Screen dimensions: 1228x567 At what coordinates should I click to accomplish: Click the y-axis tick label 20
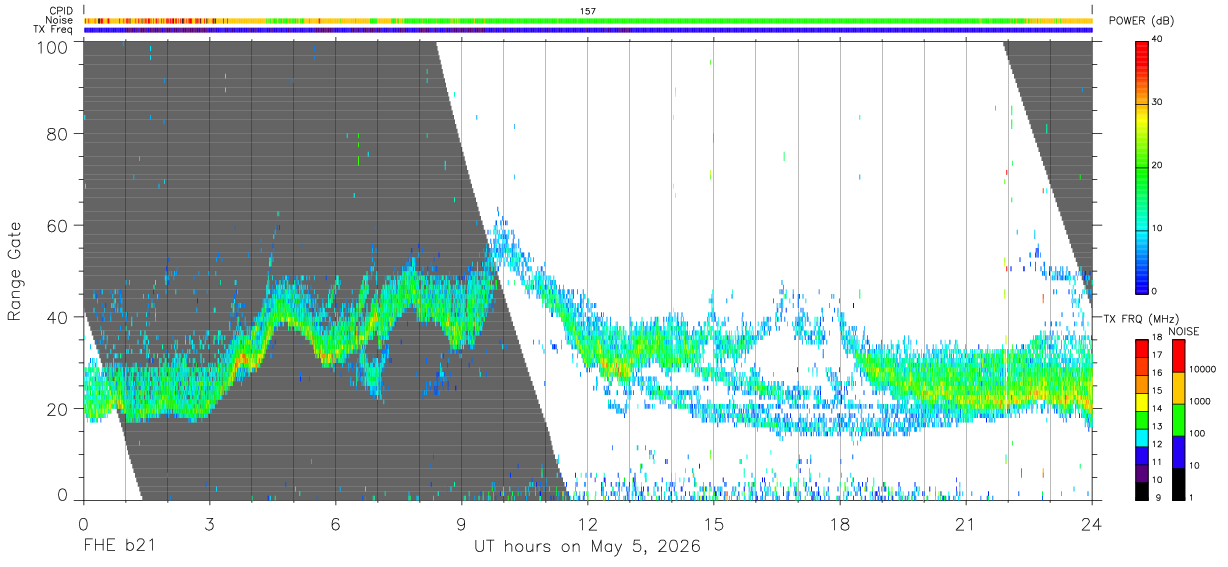[58, 409]
